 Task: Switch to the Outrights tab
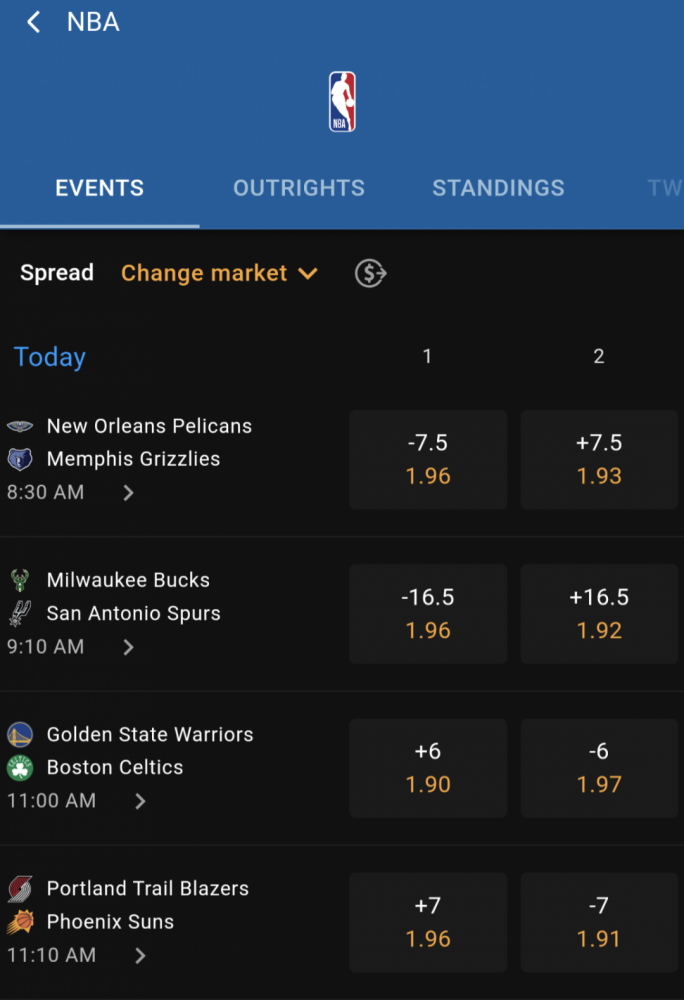click(299, 188)
